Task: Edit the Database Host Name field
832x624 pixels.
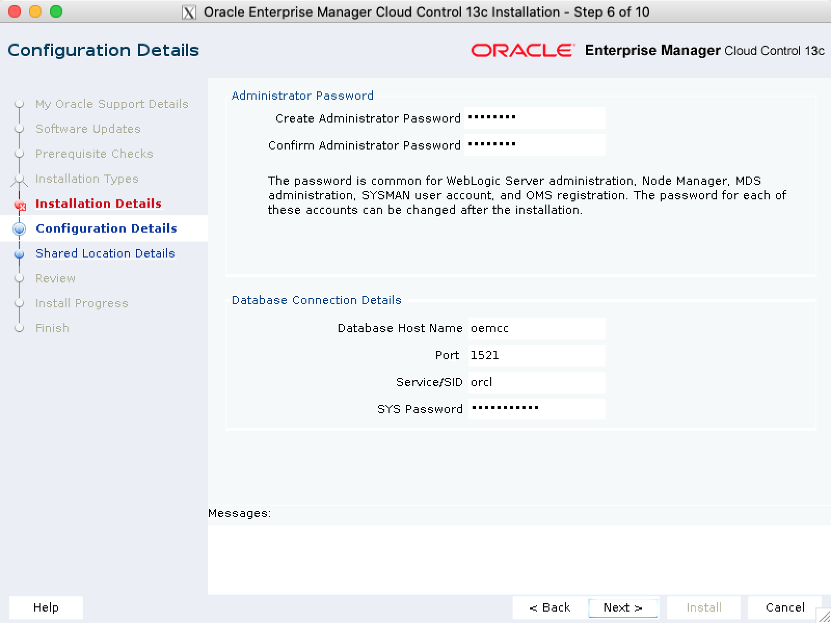Action: tap(536, 328)
